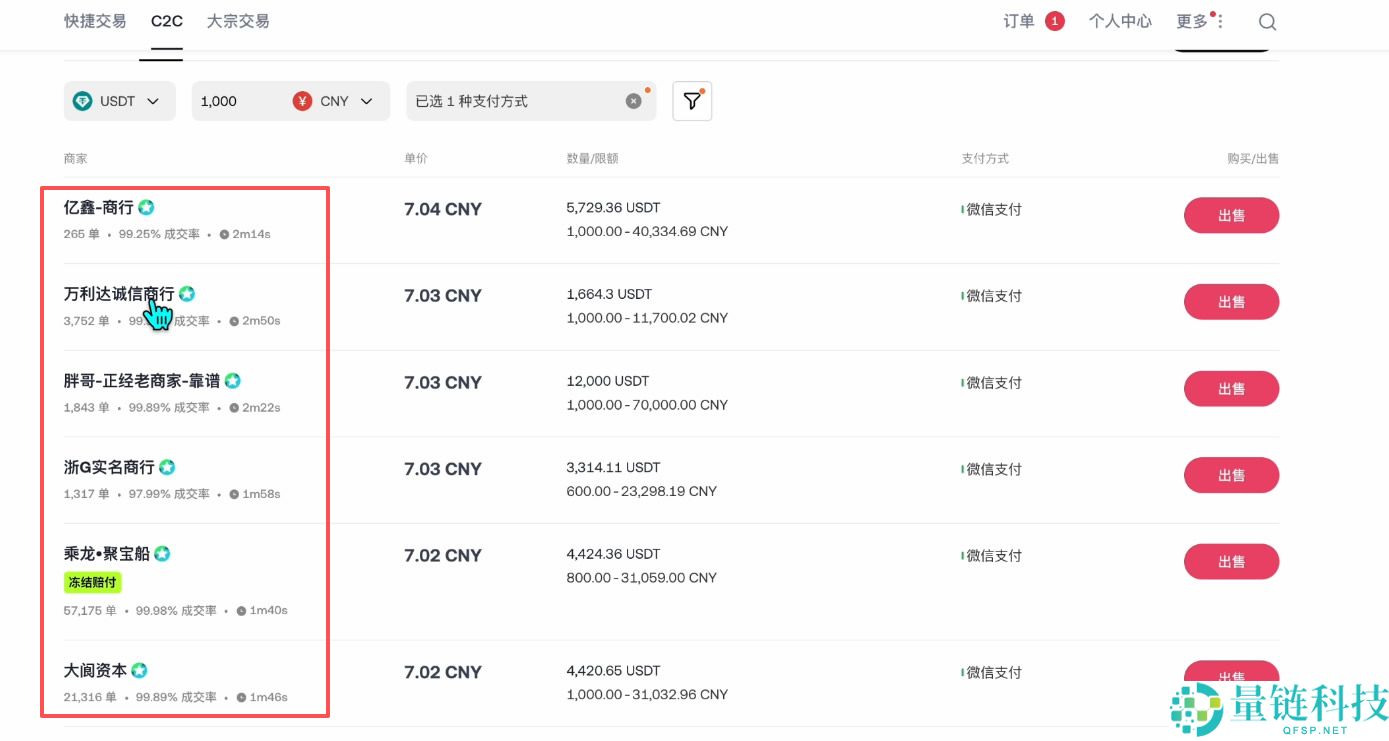Viewport: 1389px width, 741px height.
Task: Click the 冻结赔付 tag under 乘龙•聚宝船
Action: tap(93, 582)
